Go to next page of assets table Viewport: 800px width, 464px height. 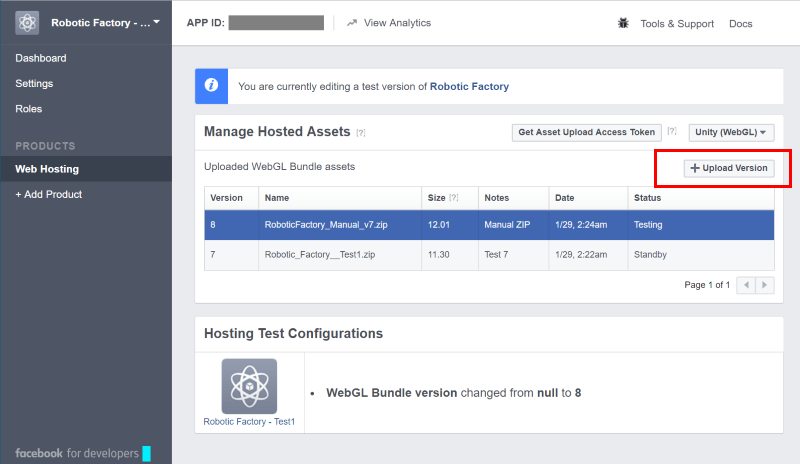click(765, 285)
